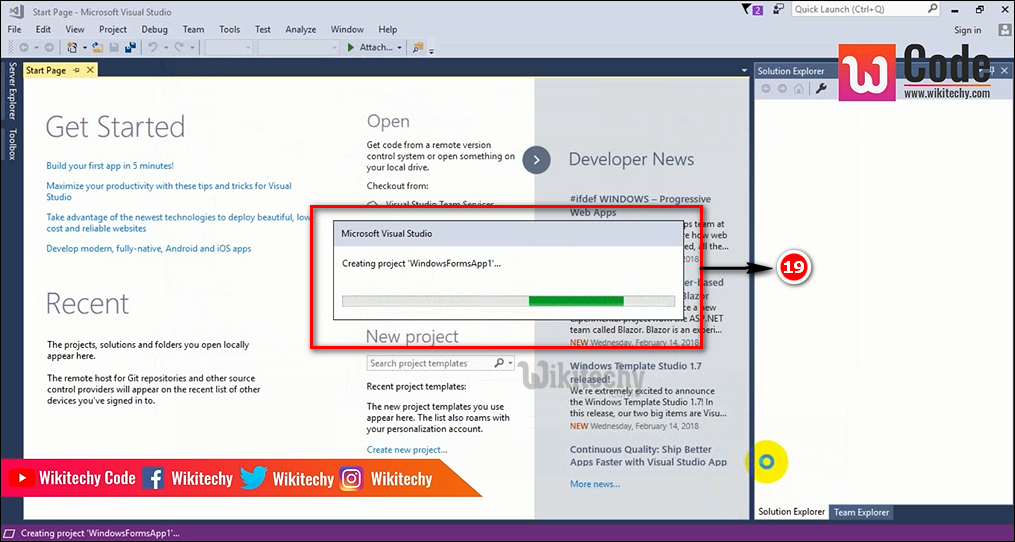Open the Search project templates dropdown arrow
Screen dimensions: 1015x542
(510, 363)
